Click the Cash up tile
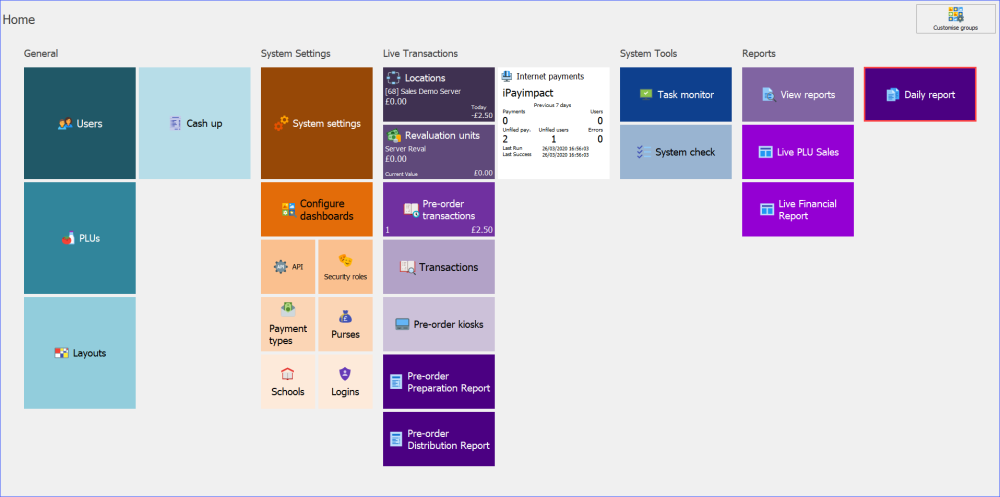Viewport: 1000px width, 497px height. tap(195, 123)
